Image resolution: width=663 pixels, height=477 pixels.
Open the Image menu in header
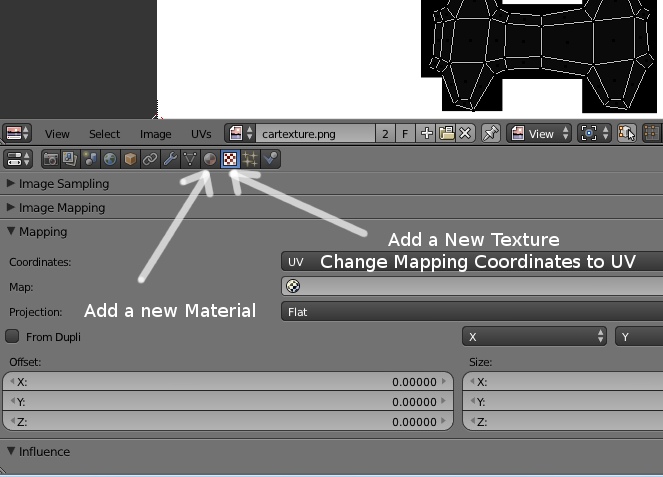click(155, 134)
